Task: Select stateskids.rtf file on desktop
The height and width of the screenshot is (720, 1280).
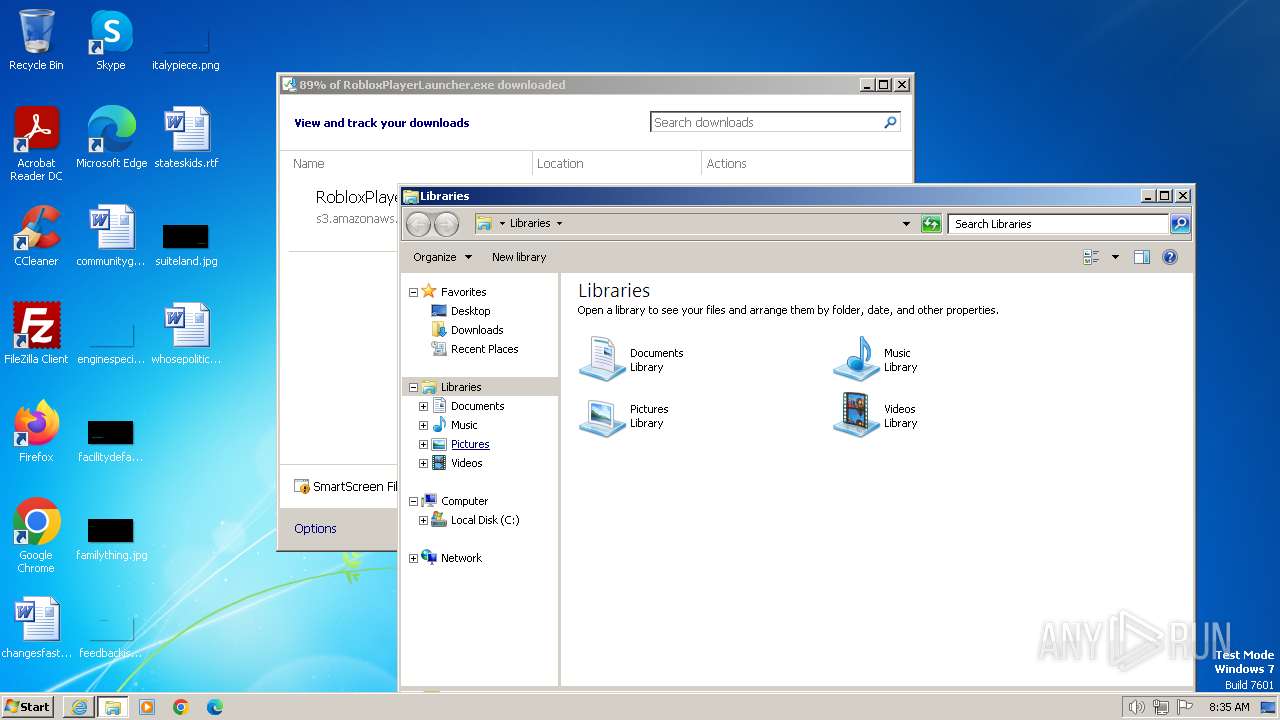Action: [186, 138]
